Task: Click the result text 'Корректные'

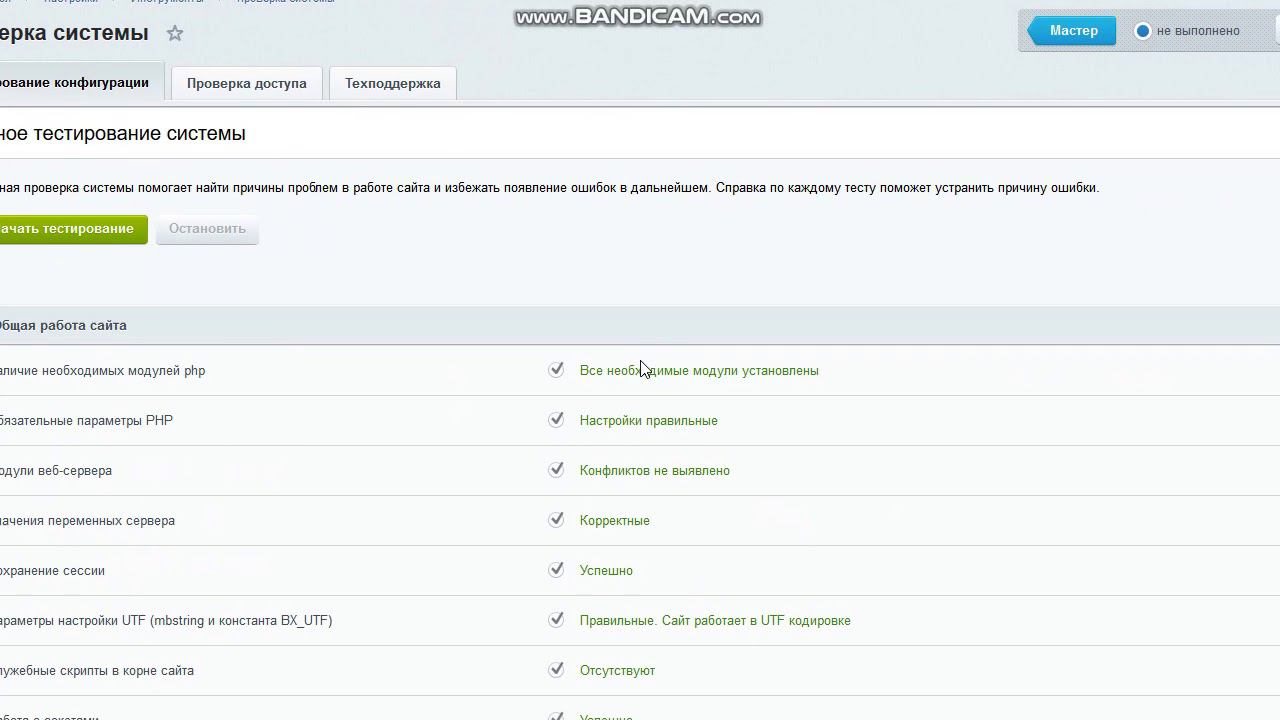Action: (x=614, y=521)
